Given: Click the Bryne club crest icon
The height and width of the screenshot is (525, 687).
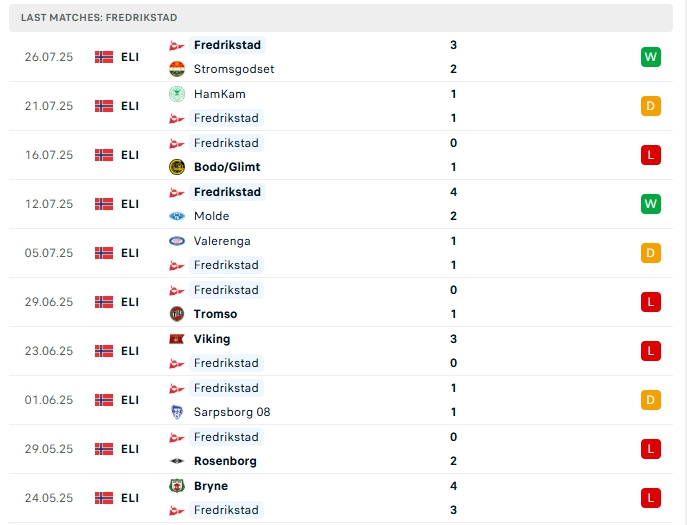Looking at the screenshot, I should [x=177, y=486].
